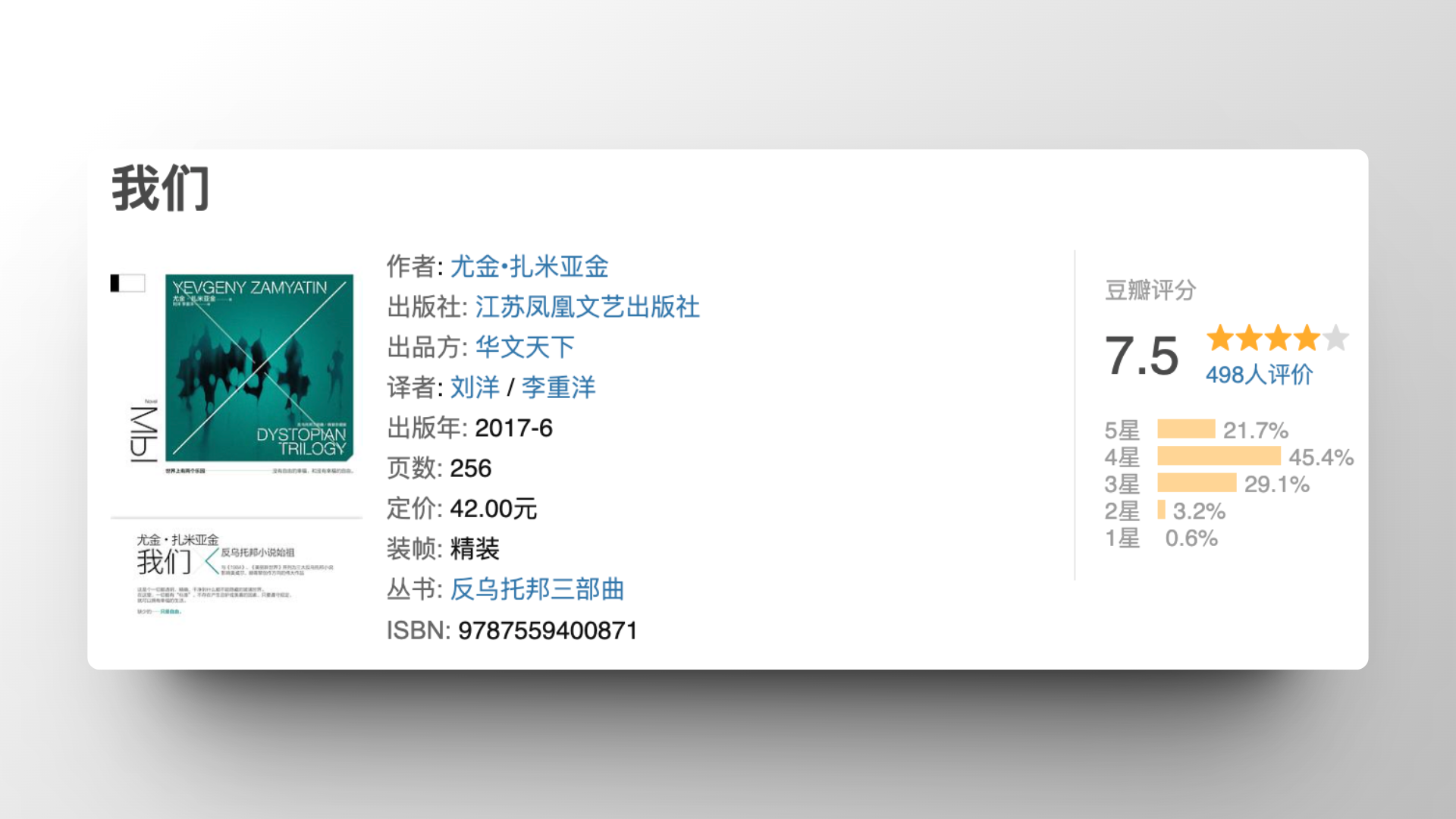Click the second gold rating star
Screen dimensions: 1456x819
point(1249,338)
